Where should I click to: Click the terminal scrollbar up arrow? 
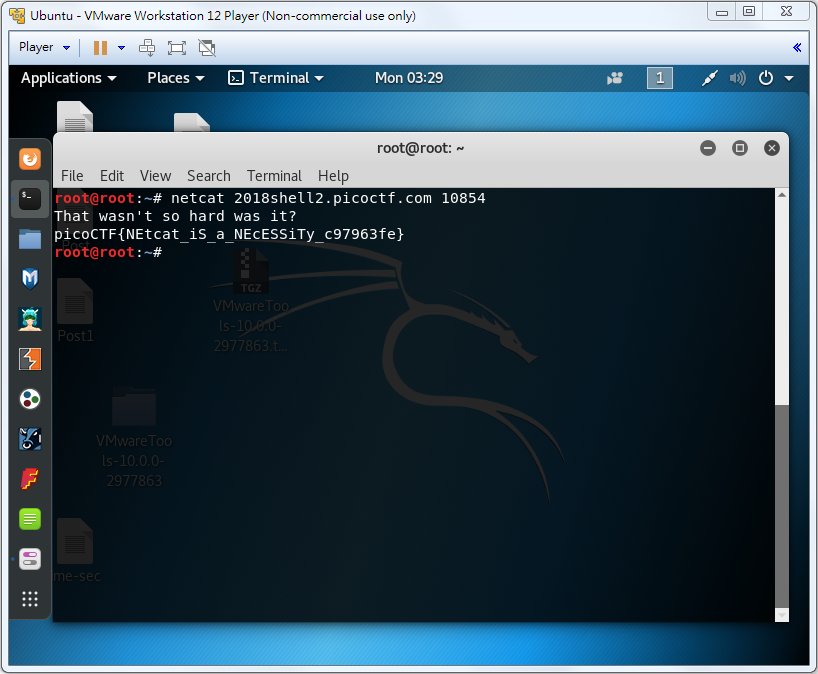(781, 195)
